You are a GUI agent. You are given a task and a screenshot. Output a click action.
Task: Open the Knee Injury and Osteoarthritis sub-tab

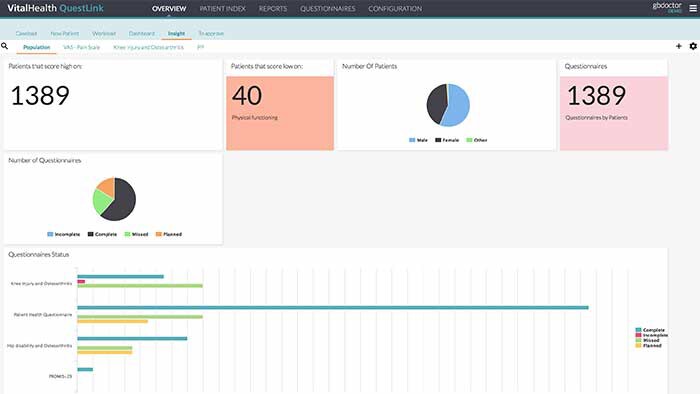pyautogui.click(x=148, y=47)
